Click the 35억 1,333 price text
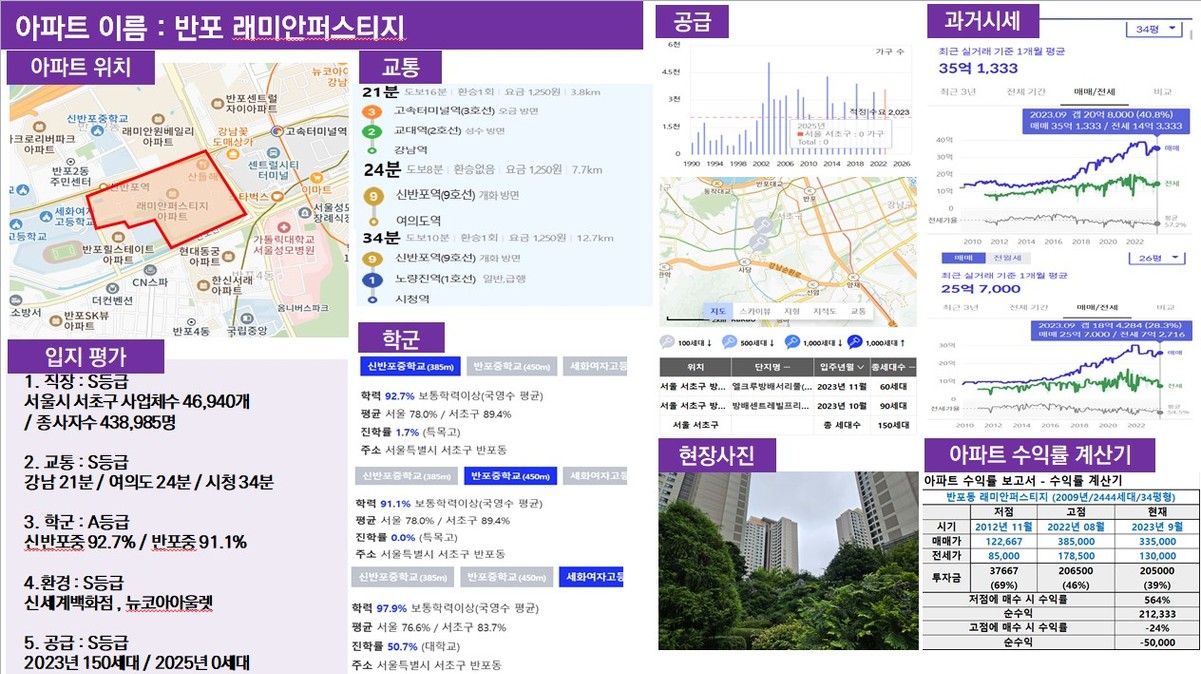The width and height of the screenshot is (1201, 674). click(x=978, y=68)
